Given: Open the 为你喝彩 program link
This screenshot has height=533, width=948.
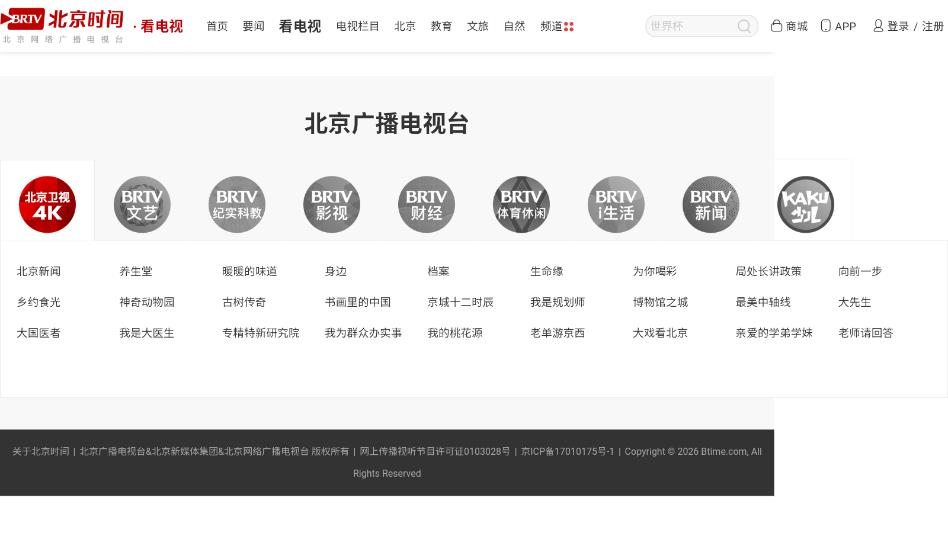Looking at the screenshot, I should click(655, 271).
